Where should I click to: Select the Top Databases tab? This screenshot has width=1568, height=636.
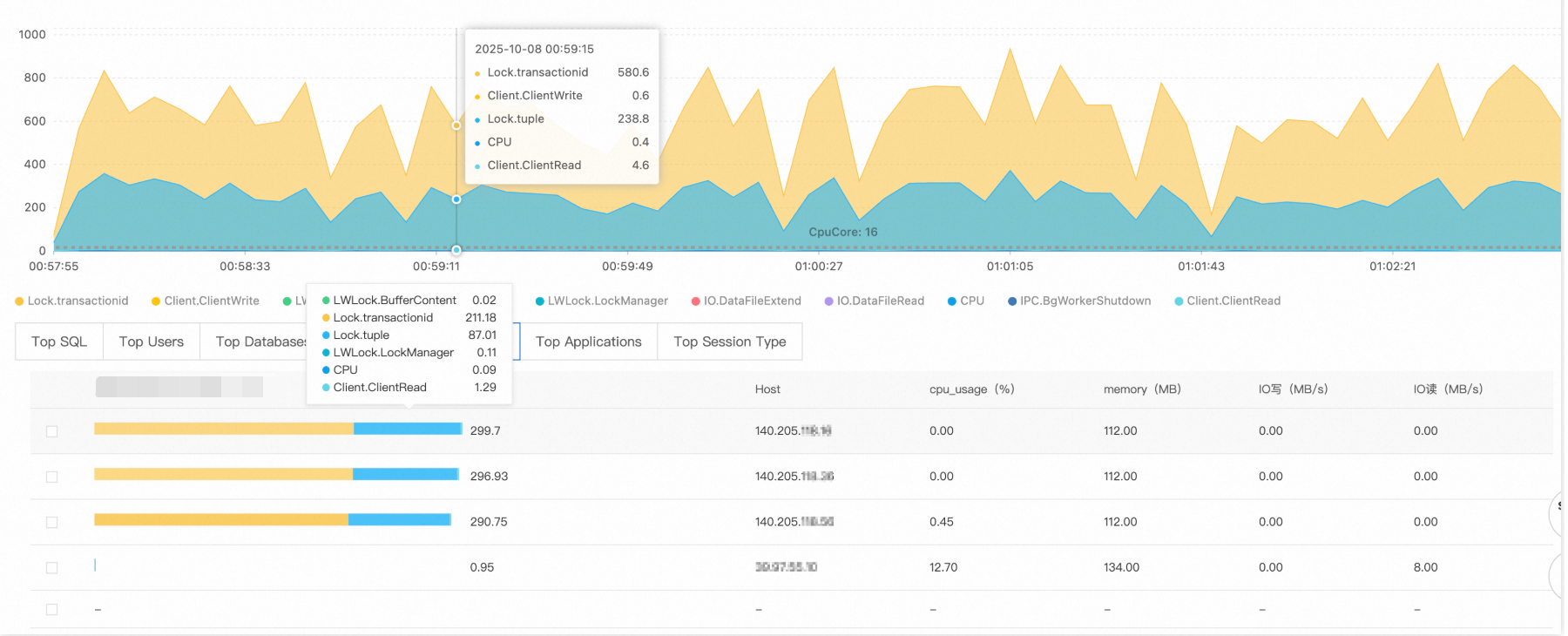[253, 342]
